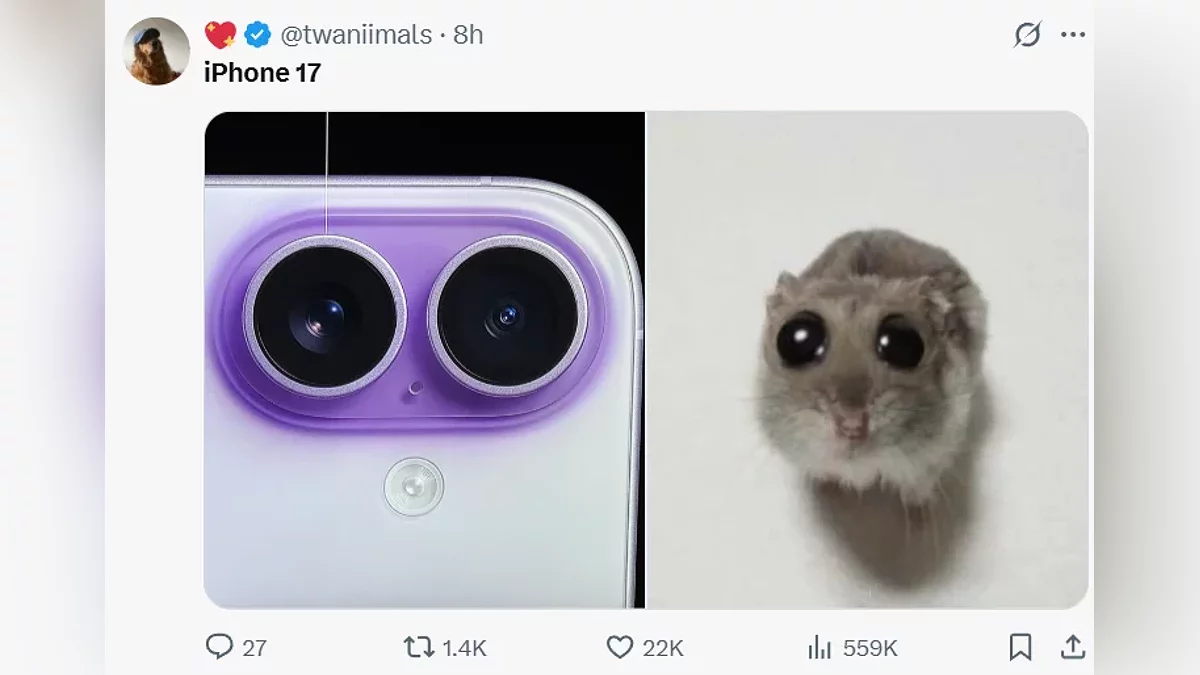Open the poster's profile avatar
Screen dimensions: 1200x675
156,51
